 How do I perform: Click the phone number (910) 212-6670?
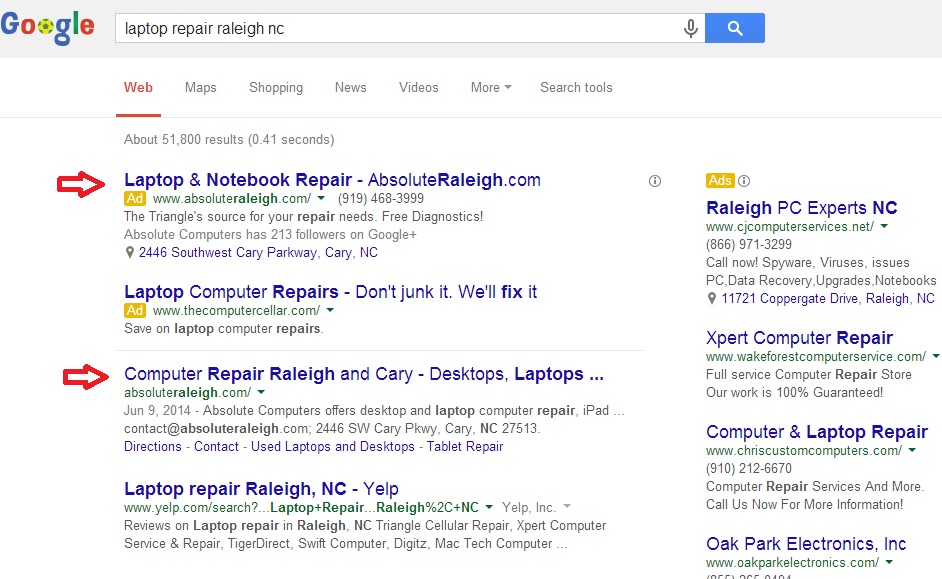[749, 468]
